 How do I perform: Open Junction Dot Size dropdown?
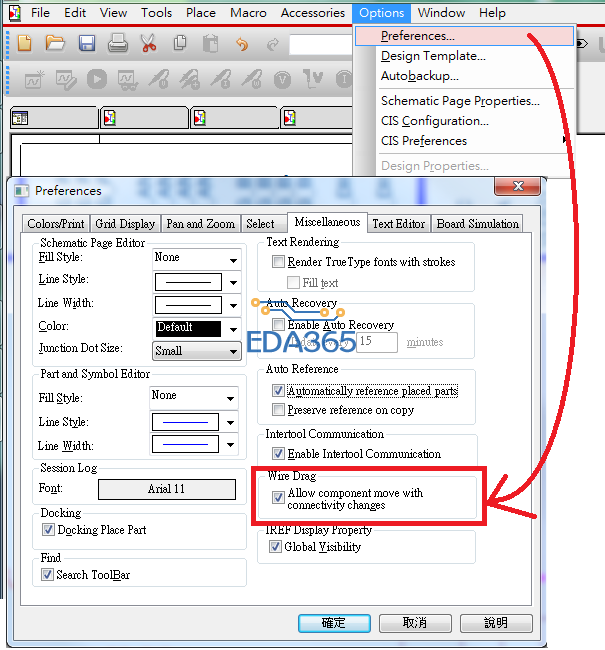[197, 351]
